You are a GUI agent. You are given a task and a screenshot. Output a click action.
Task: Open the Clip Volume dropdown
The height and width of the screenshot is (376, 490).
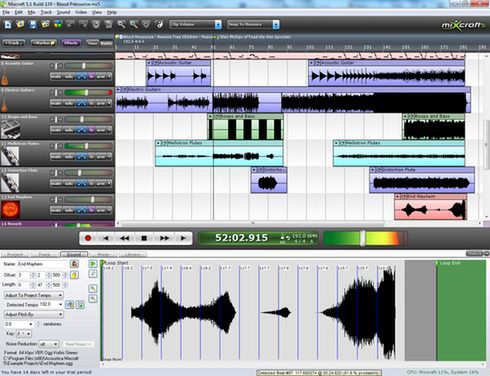tap(218, 24)
